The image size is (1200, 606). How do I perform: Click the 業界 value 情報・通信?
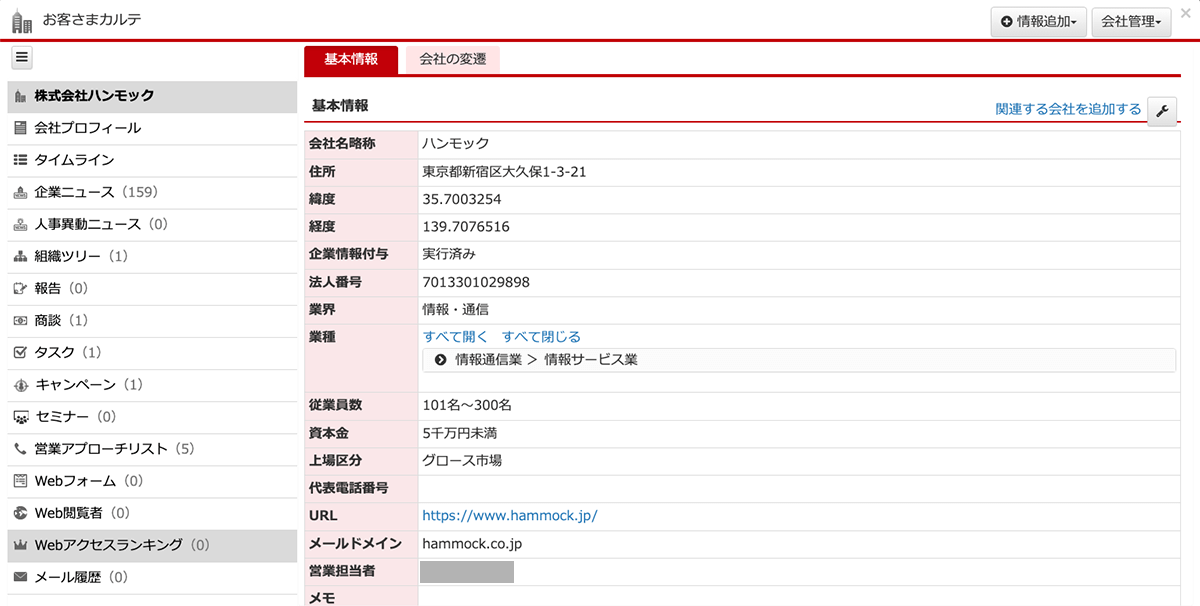(x=455, y=310)
